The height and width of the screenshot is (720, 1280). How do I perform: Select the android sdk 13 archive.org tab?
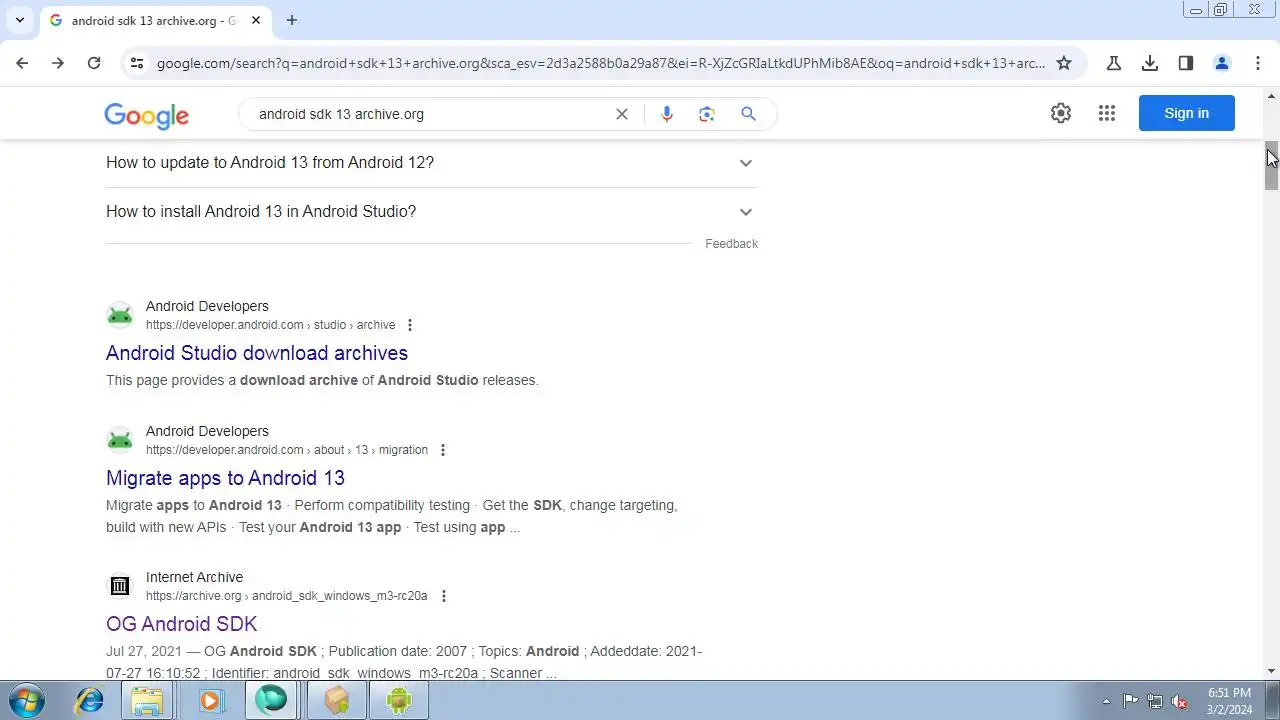[153, 20]
